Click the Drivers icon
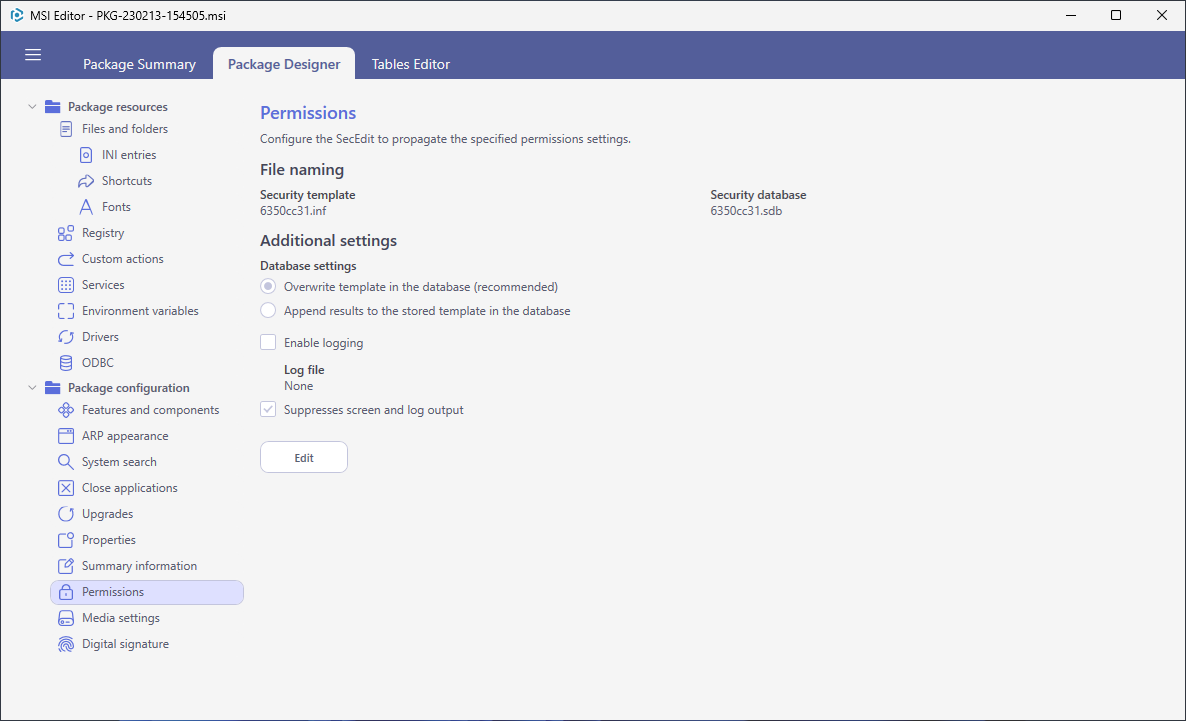Screen dimensions: 1186x721 pos(66,337)
